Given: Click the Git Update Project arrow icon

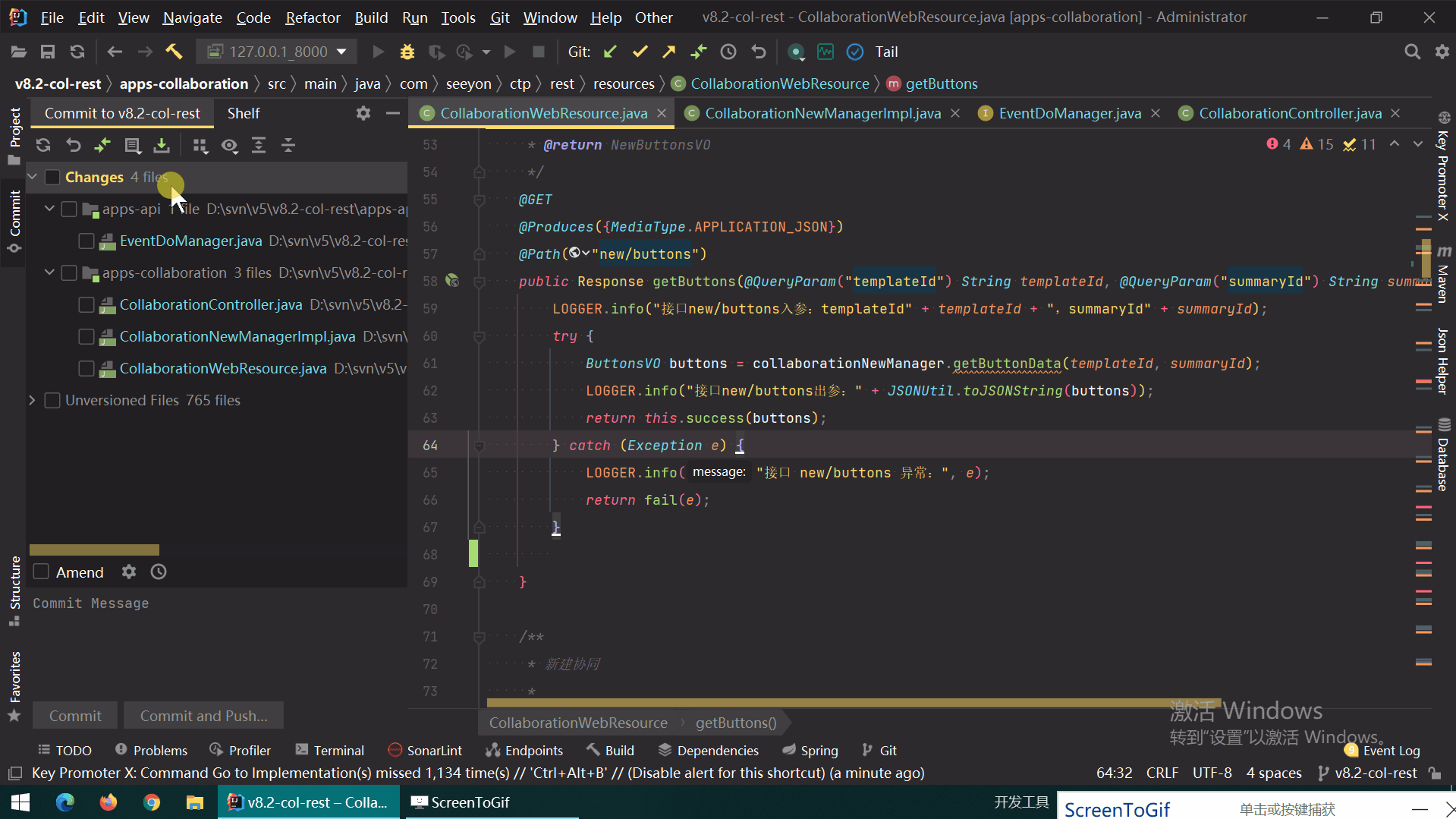Looking at the screenshot, I should coord(610,52).
